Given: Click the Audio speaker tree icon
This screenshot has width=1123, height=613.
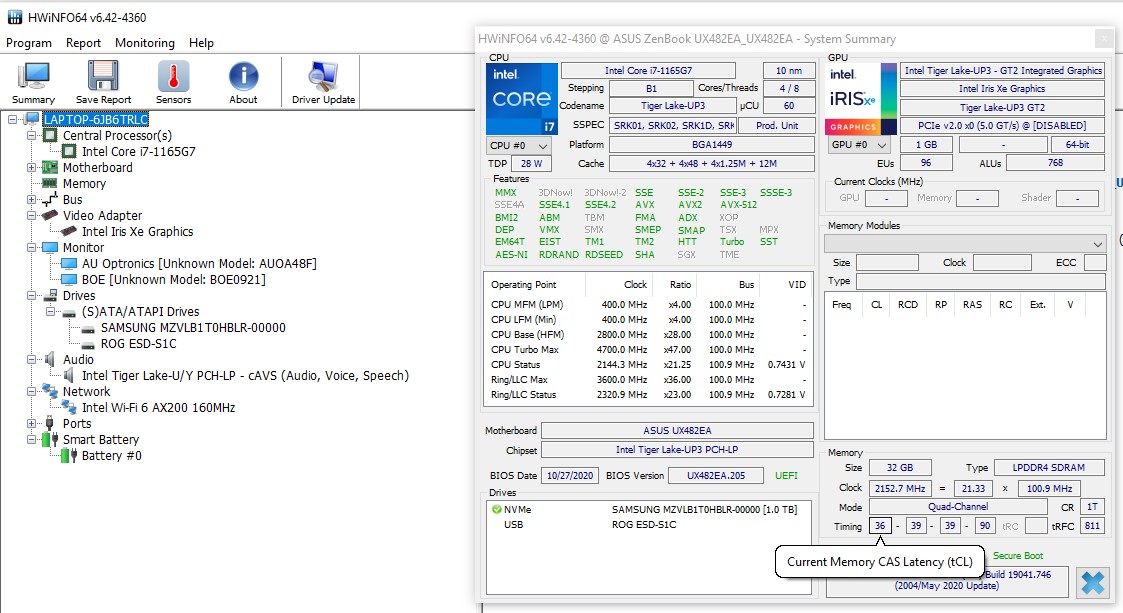Looking at the screenshot, I should point(50,359).
